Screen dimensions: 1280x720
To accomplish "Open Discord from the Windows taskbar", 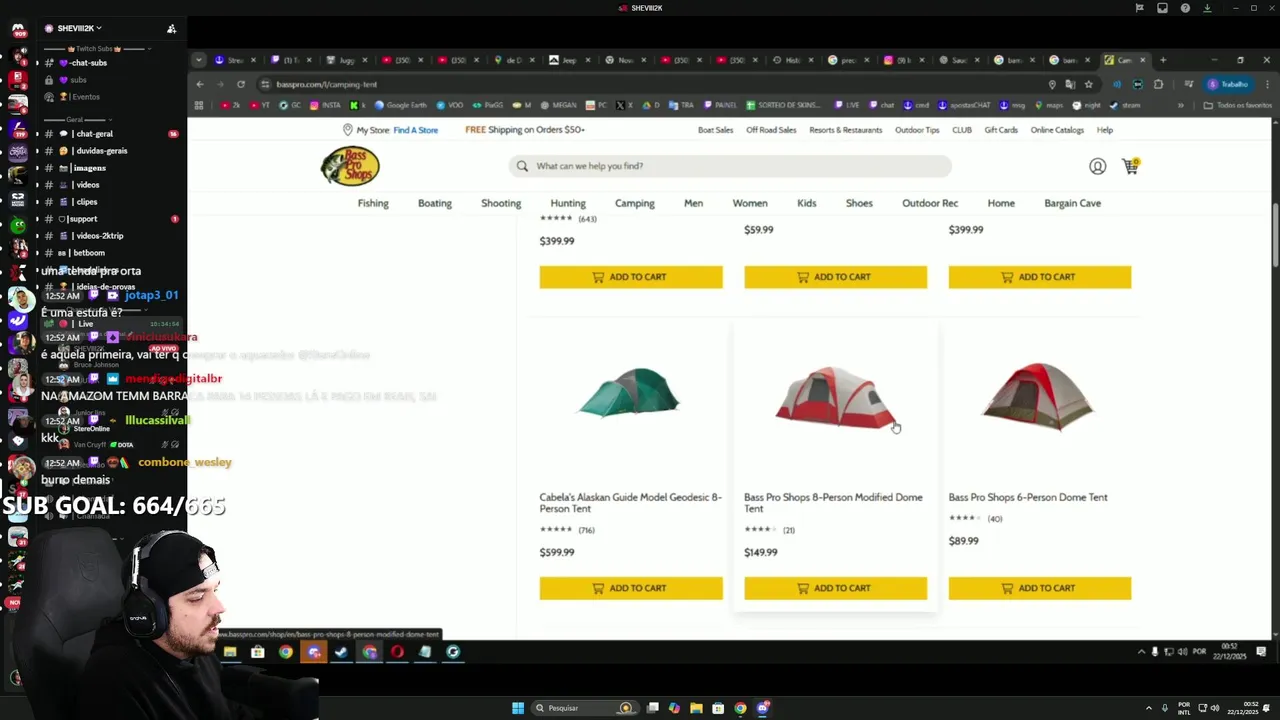I will (x=763, y=708).
